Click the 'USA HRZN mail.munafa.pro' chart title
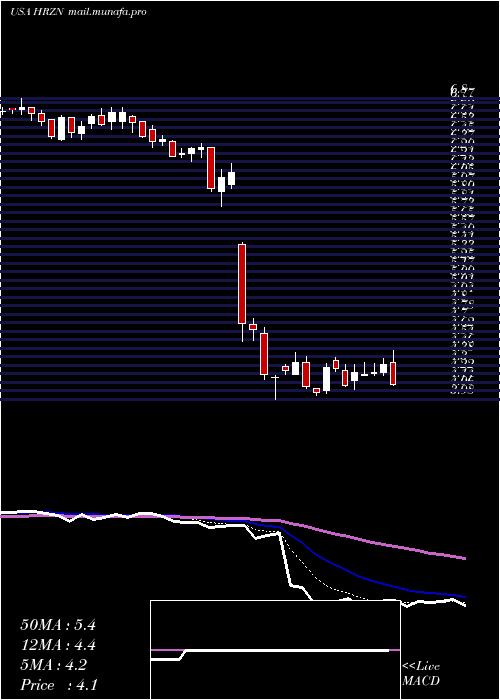The image size is (500, 700). tap(78, 12)
